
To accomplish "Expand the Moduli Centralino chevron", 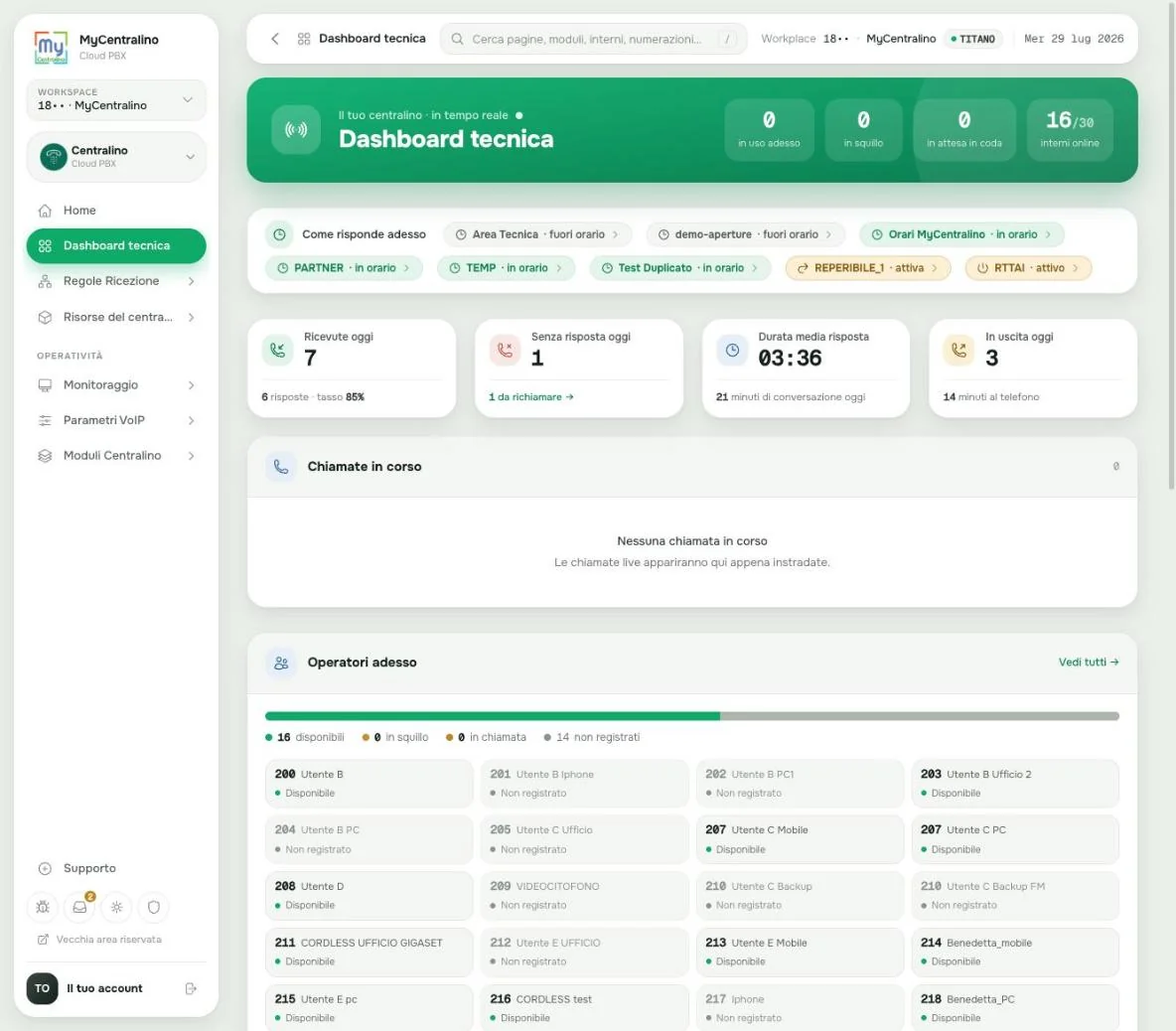I will tap(192, 456).
